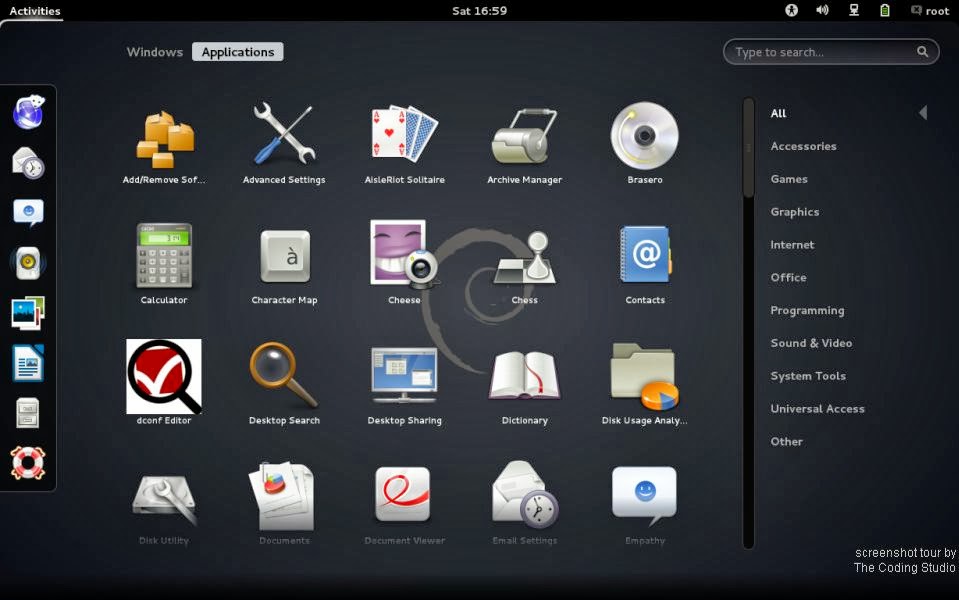Image resolution: width=959 pixels, height=600 pixels.
Task: Click network status icon
Action: pos(854,10)
